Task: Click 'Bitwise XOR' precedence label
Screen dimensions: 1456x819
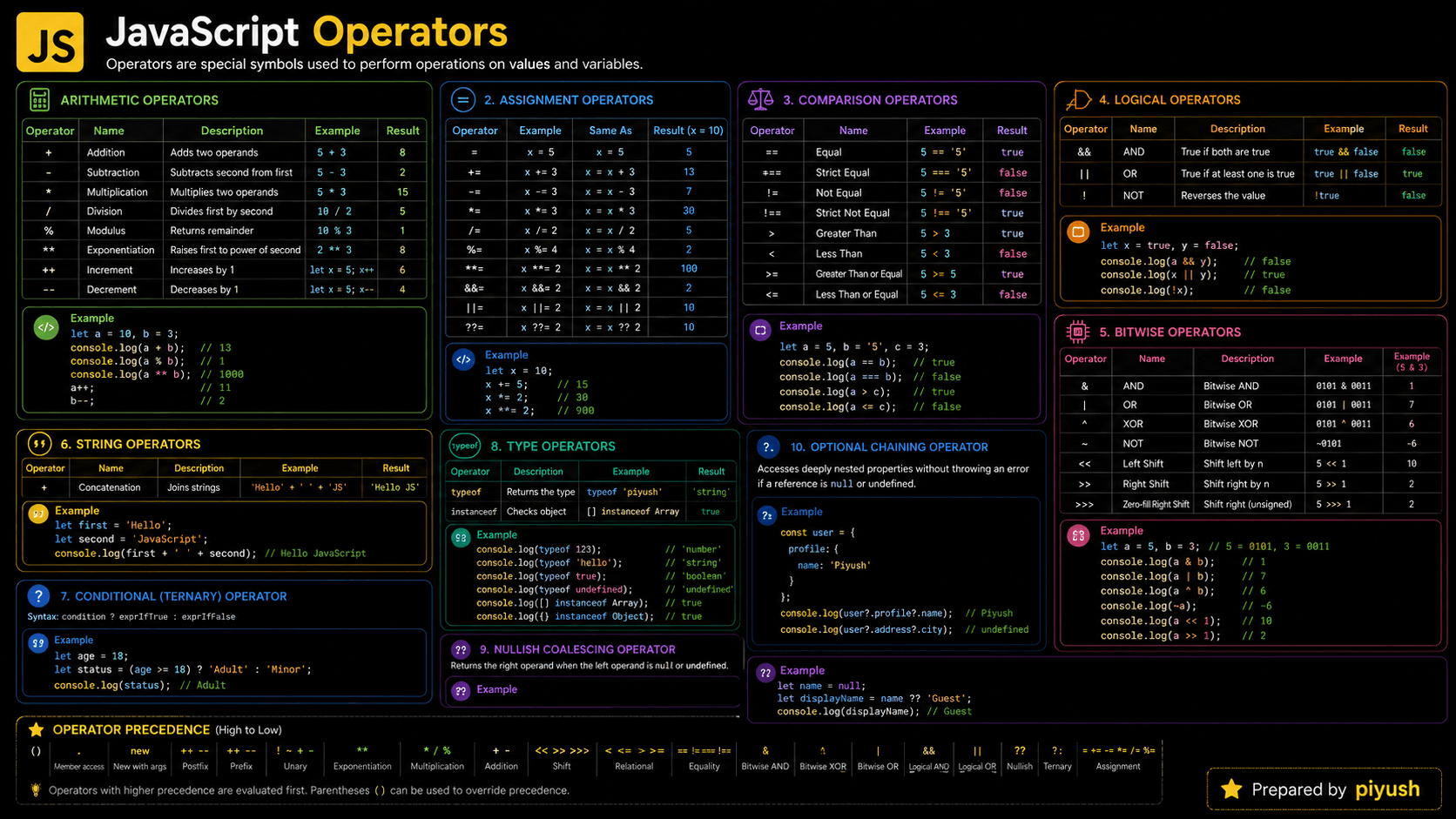Action: pyautogui.click(x=823, y=767)
